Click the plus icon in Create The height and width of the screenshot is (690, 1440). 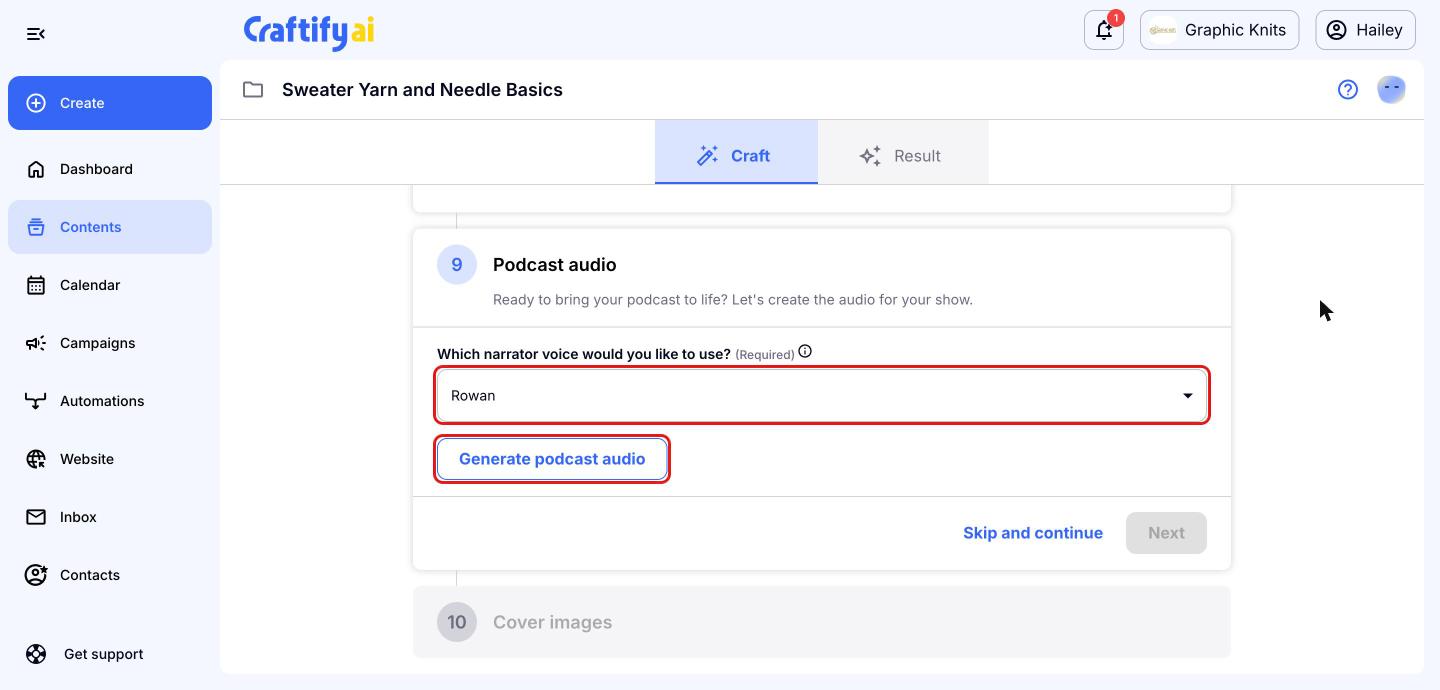point(36,103)
